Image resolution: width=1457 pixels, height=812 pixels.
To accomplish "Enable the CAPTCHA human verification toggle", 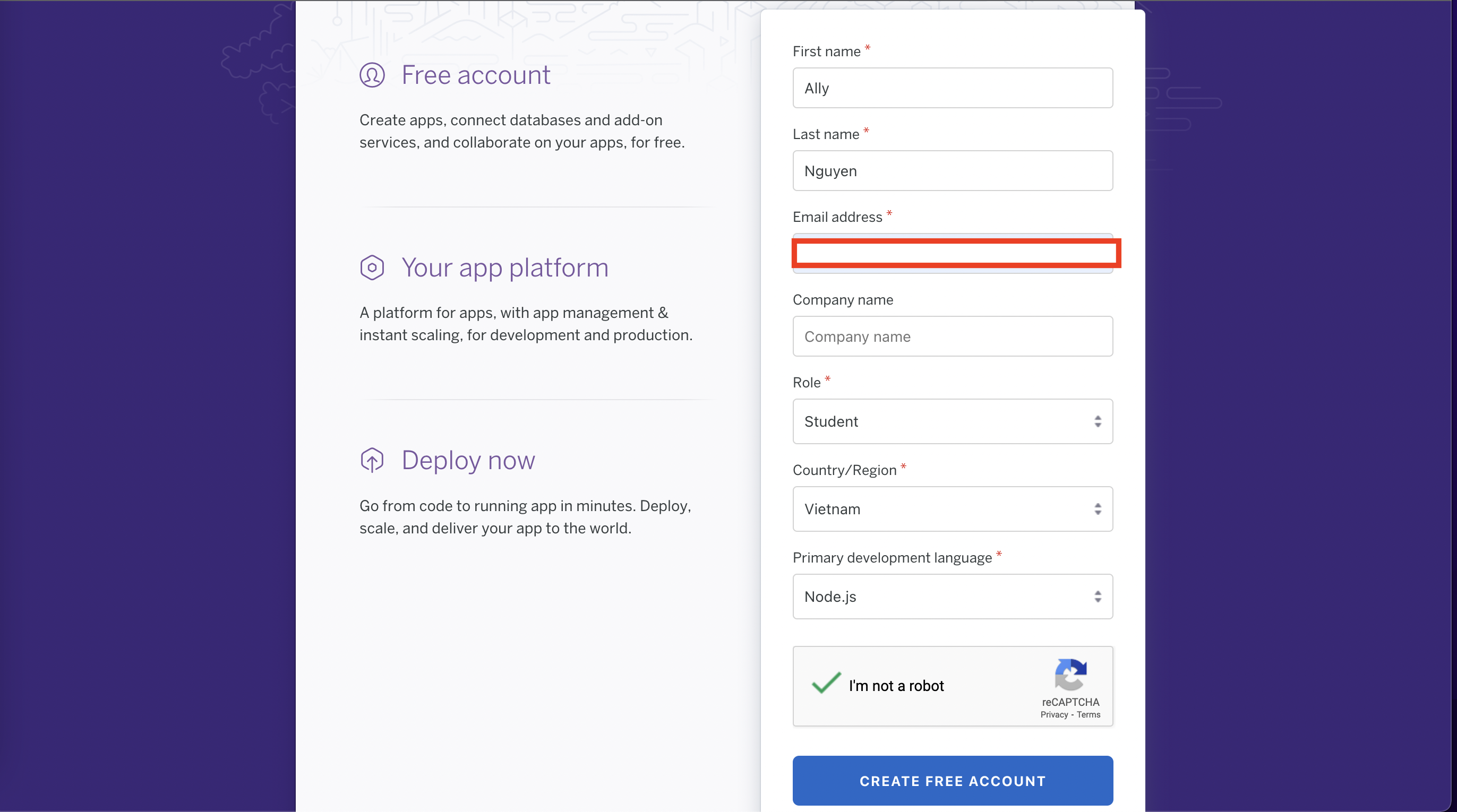I will coord(825,685).
